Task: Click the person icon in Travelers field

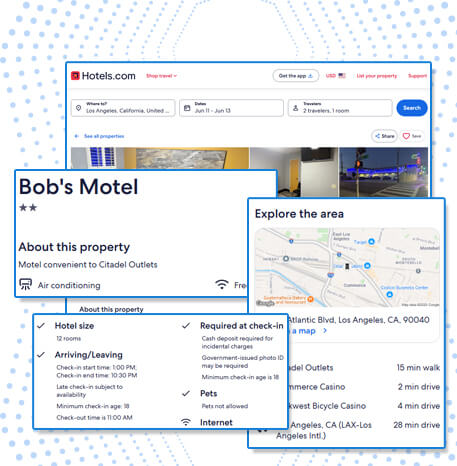Action: 295,108
